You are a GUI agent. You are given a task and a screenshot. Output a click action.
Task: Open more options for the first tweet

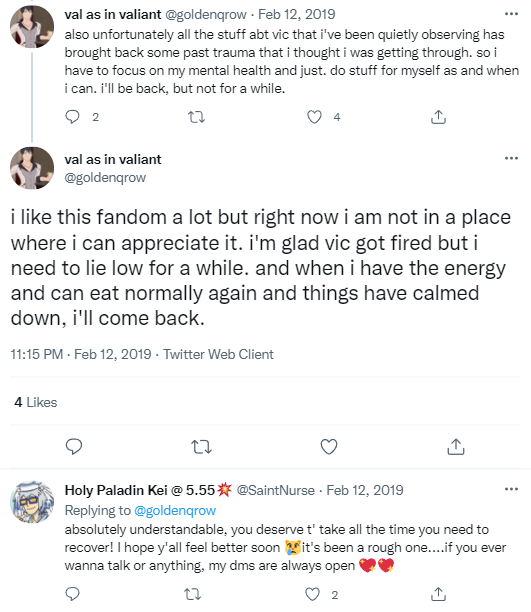511,14
